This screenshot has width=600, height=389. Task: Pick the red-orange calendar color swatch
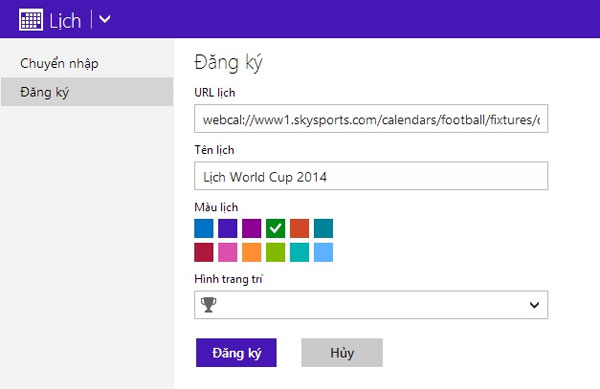pos(300,228)
